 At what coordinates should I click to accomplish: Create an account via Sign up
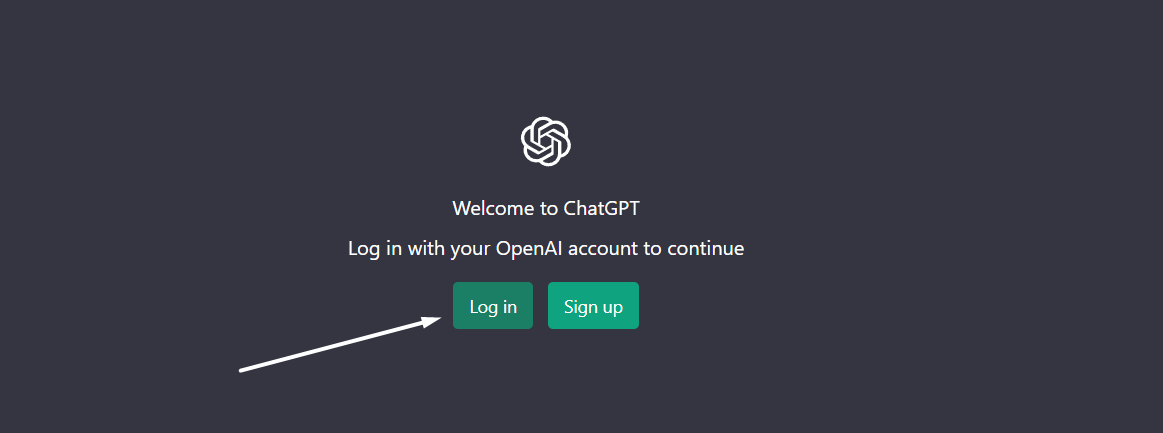click(x=593, y=305)
